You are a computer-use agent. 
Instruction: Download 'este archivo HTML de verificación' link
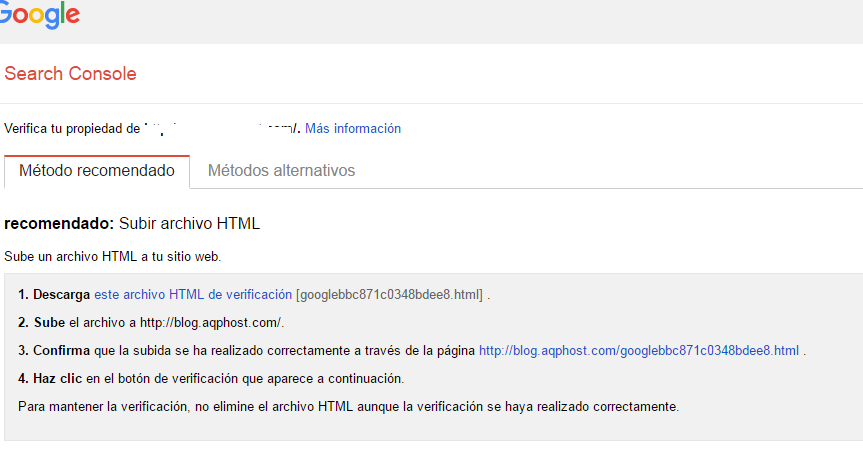193,295
